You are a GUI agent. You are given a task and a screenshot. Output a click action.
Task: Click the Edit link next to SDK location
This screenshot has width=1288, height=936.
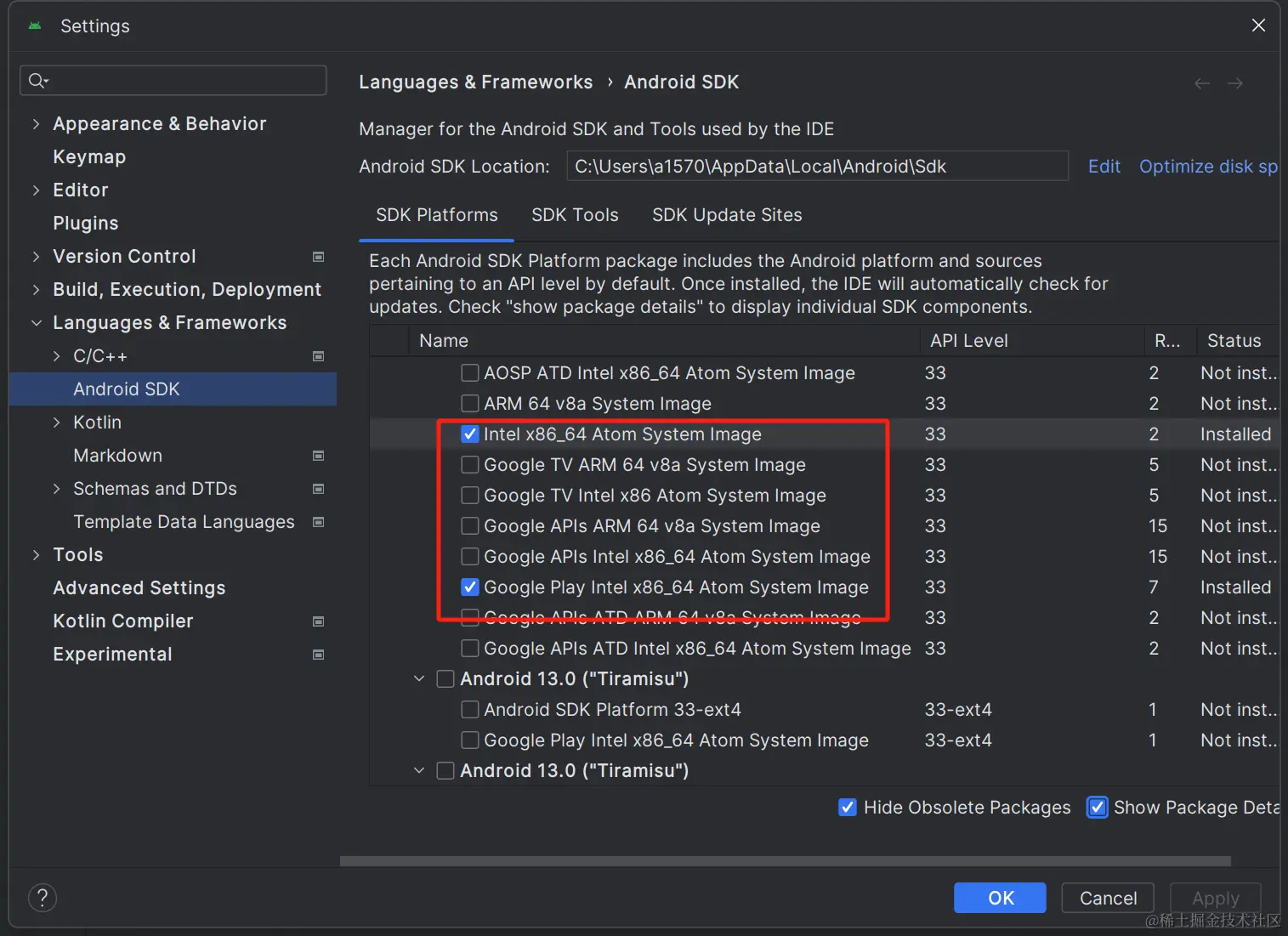point(1104,166)
